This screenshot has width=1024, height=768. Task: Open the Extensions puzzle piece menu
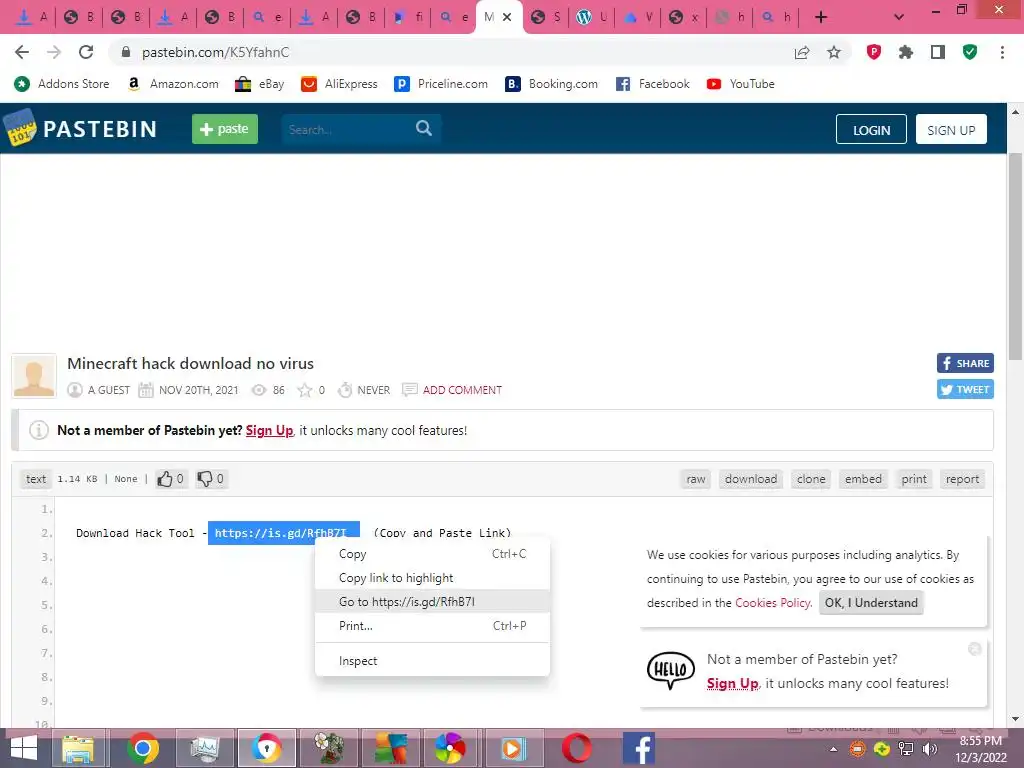[x=906, y=52]
